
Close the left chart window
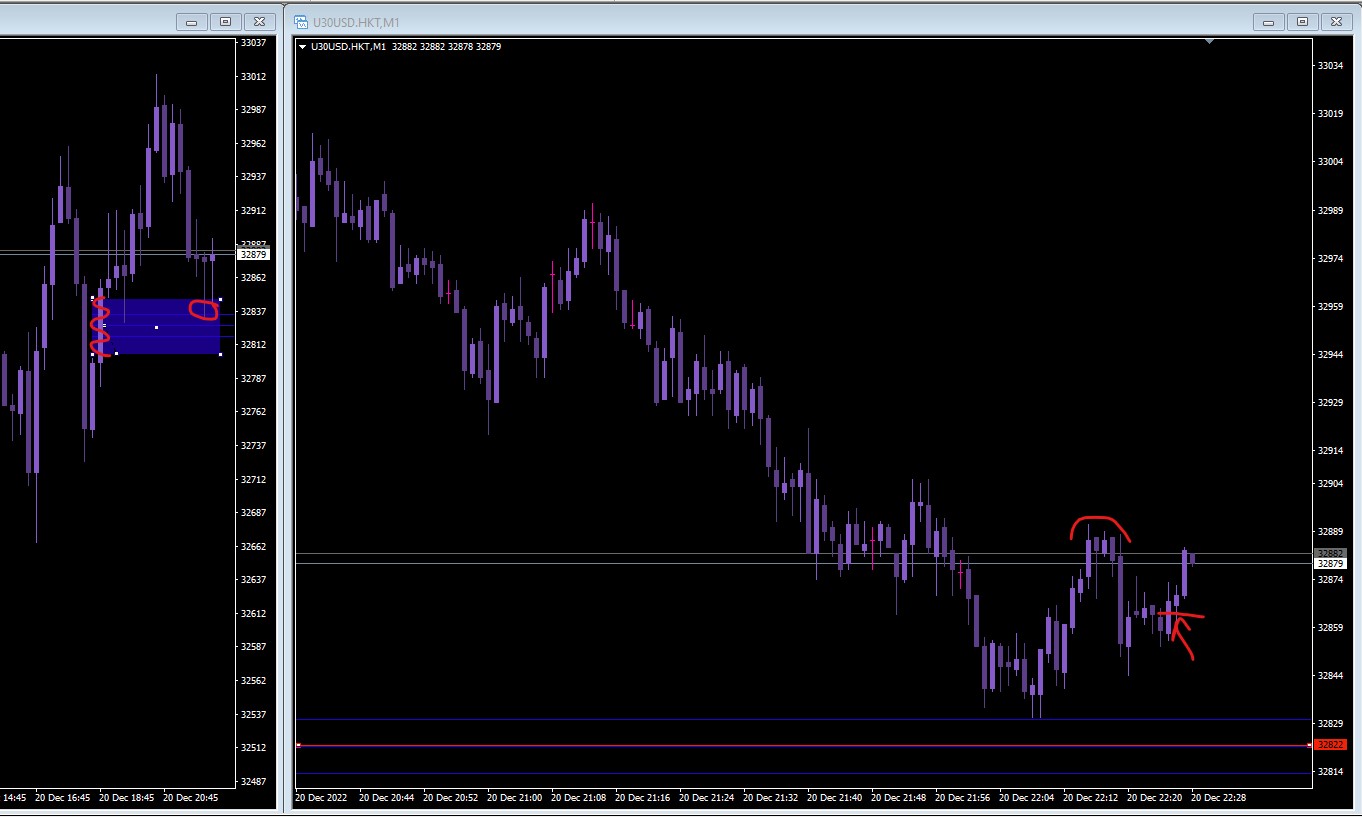point(259,21)
